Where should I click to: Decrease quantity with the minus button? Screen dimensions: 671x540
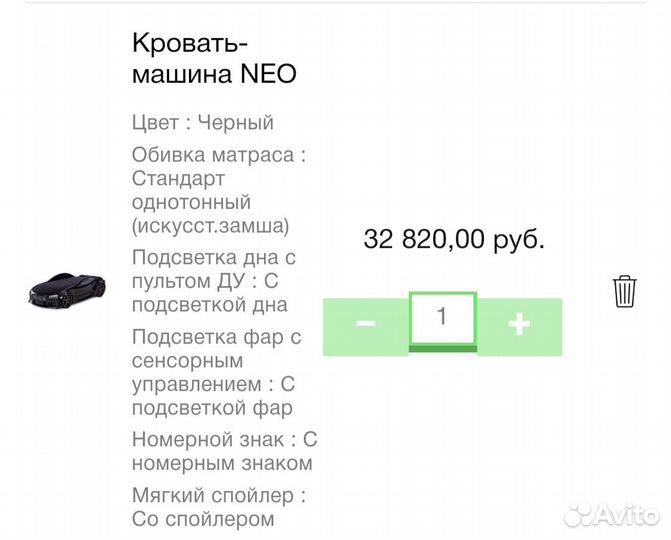point(366,323)
